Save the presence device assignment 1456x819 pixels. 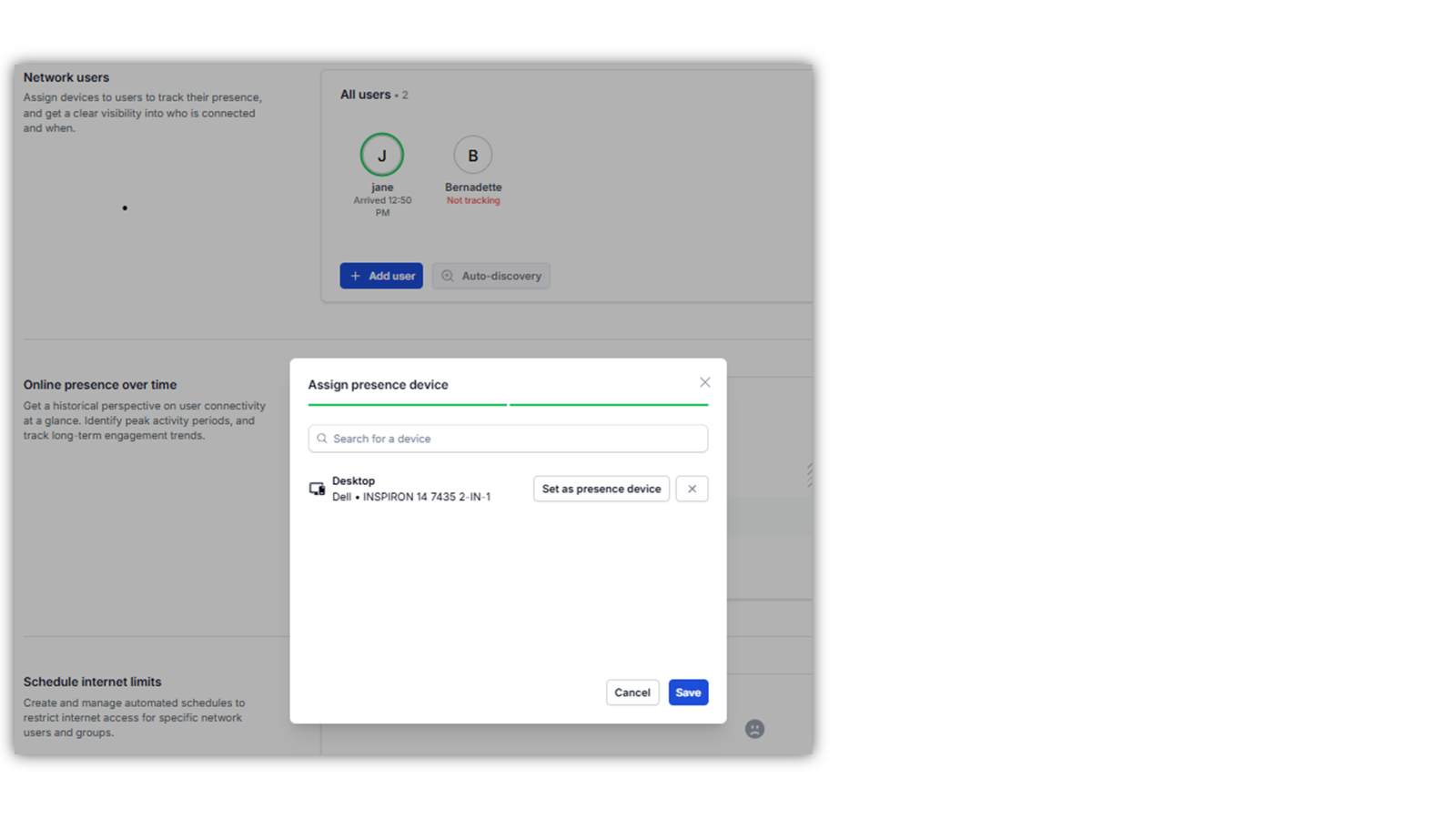[x=688, y=693]
